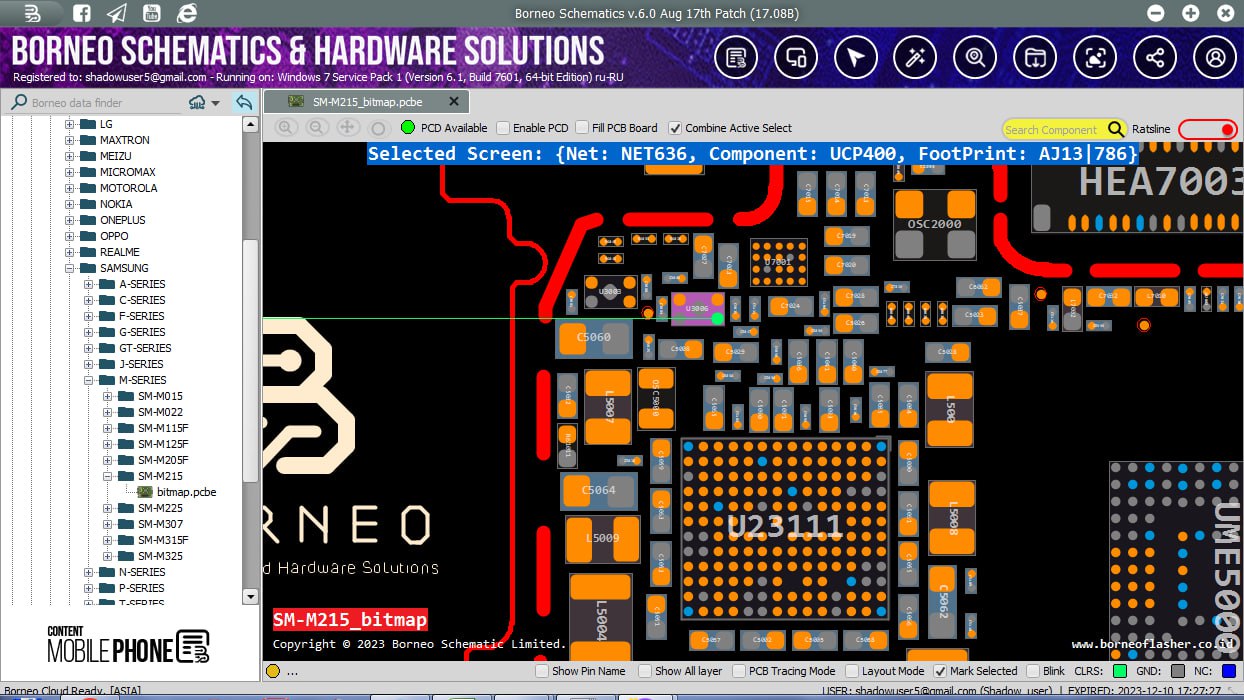Screen dimensions: 1244x700
Task: Click the devices screen tool icon
Action: tap(796, 58)
